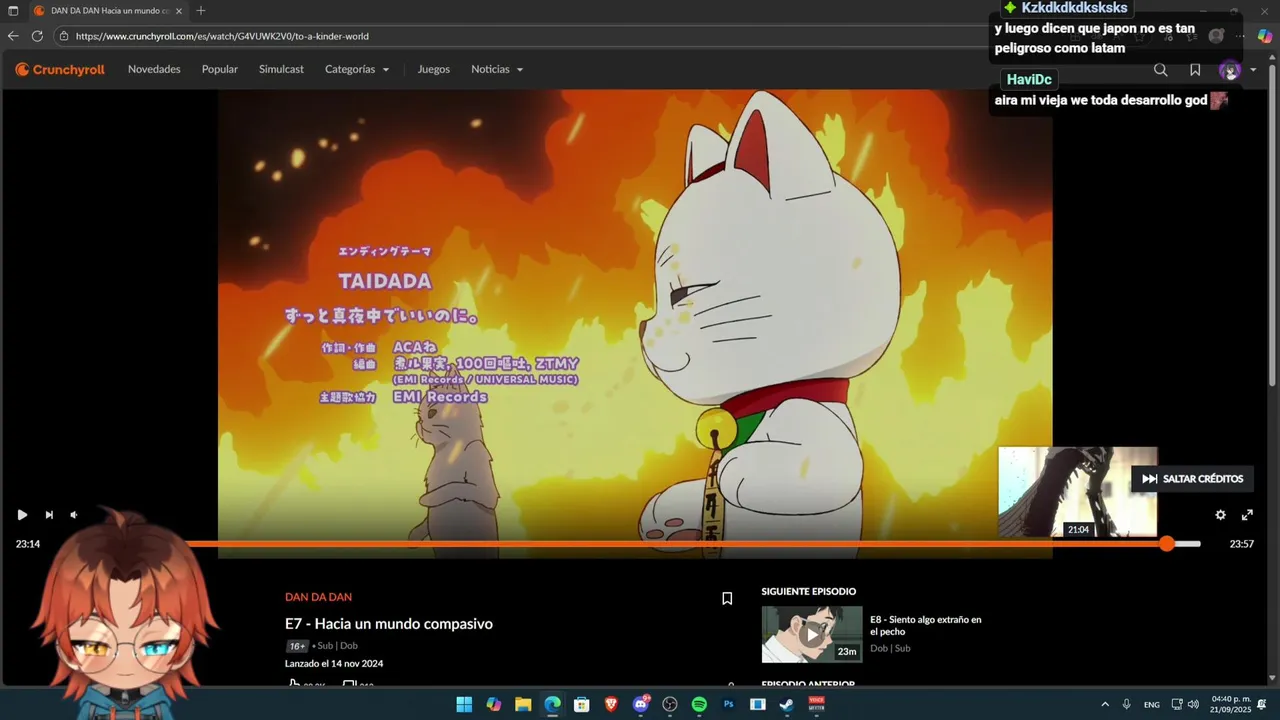View site information lock icon
Screen dimensions: 1280x720
click(64, 36)
